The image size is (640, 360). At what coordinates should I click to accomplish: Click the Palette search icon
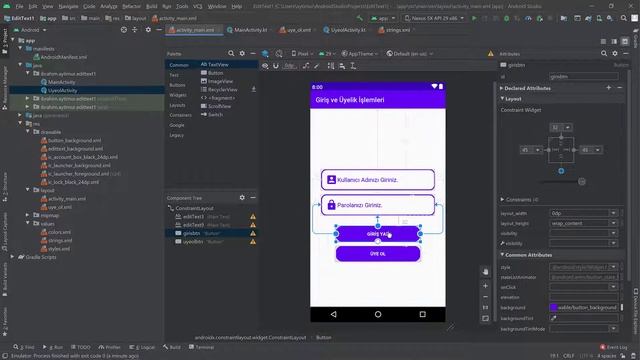231,53
